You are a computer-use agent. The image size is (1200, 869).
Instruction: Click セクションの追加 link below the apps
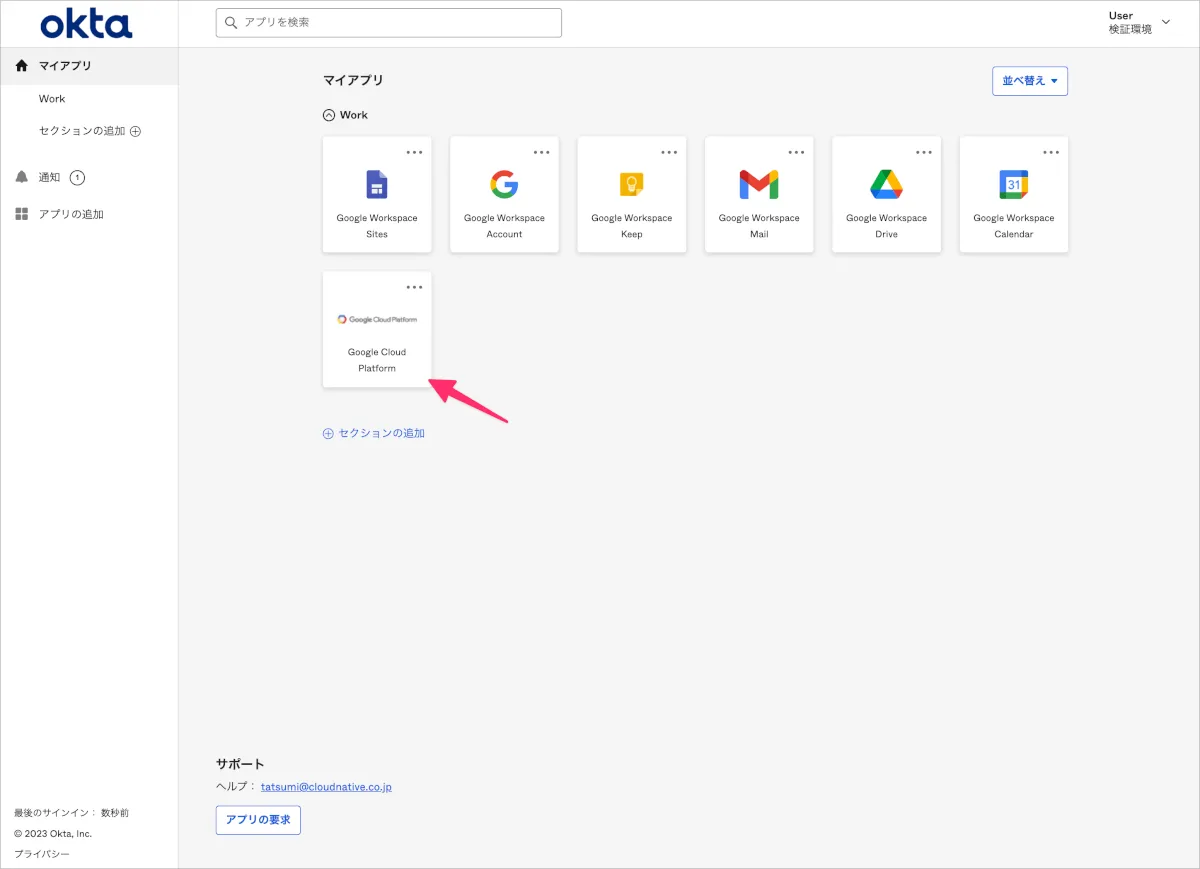coord(374,433)
